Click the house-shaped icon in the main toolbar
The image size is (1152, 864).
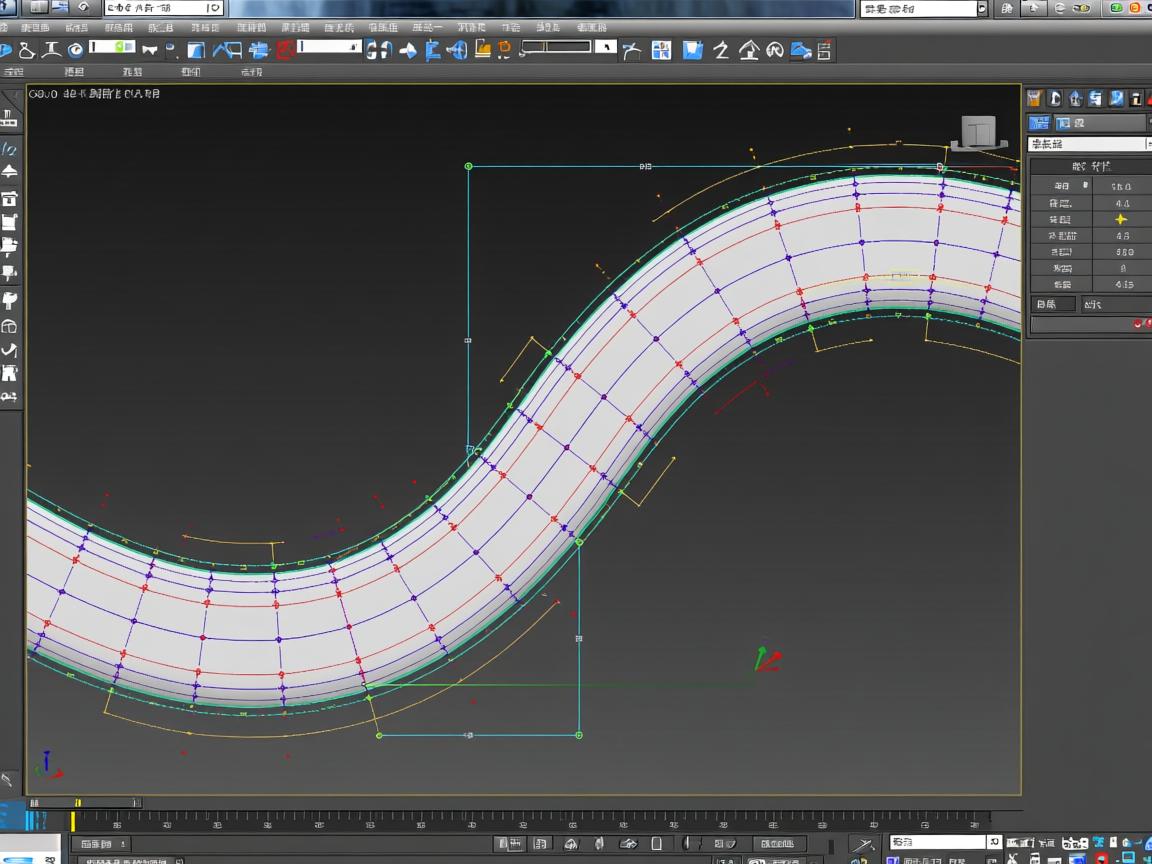(x=749, y=50)
